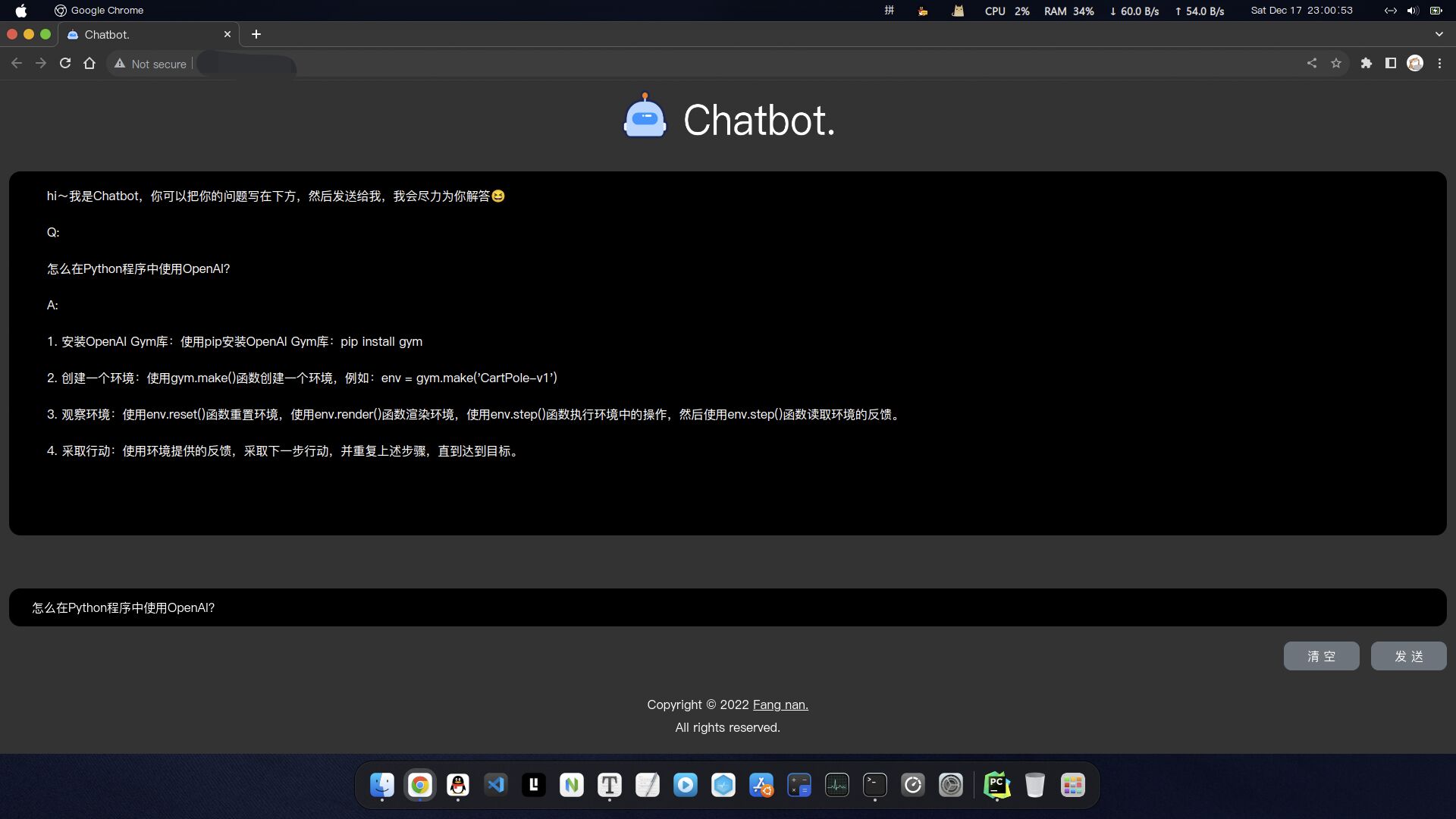The image size is (1456, 819).
Task: Expand the tab search chevron
Action: click(1439, 34)
